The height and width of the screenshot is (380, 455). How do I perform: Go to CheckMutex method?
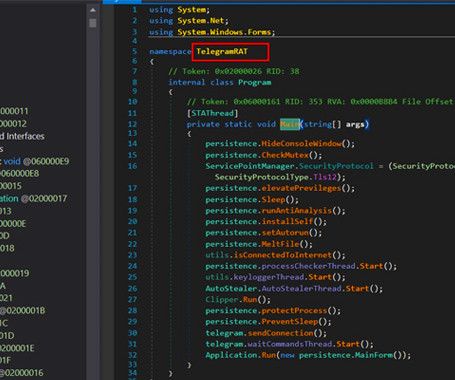[285, 155]
